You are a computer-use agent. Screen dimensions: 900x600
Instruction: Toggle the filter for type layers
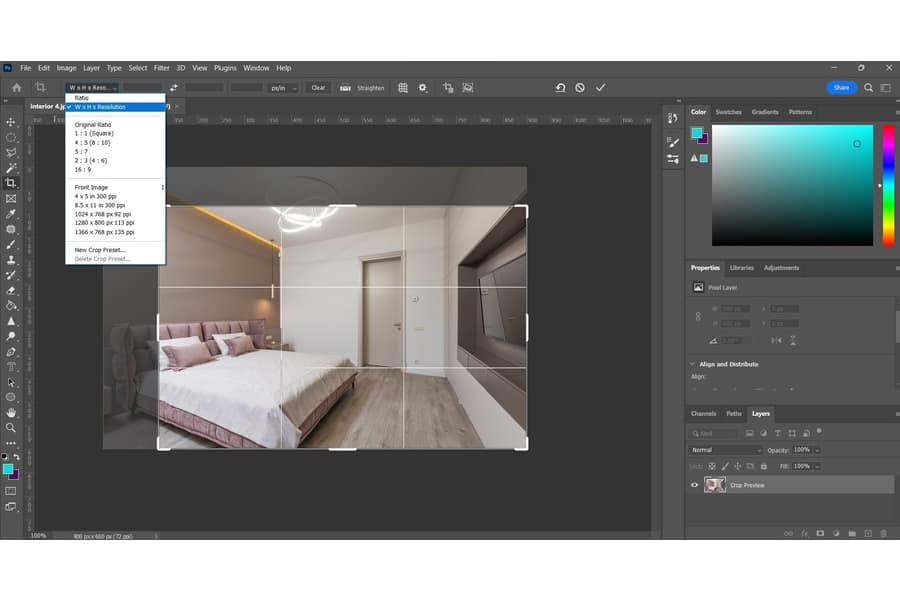click(x=778, y=433)
